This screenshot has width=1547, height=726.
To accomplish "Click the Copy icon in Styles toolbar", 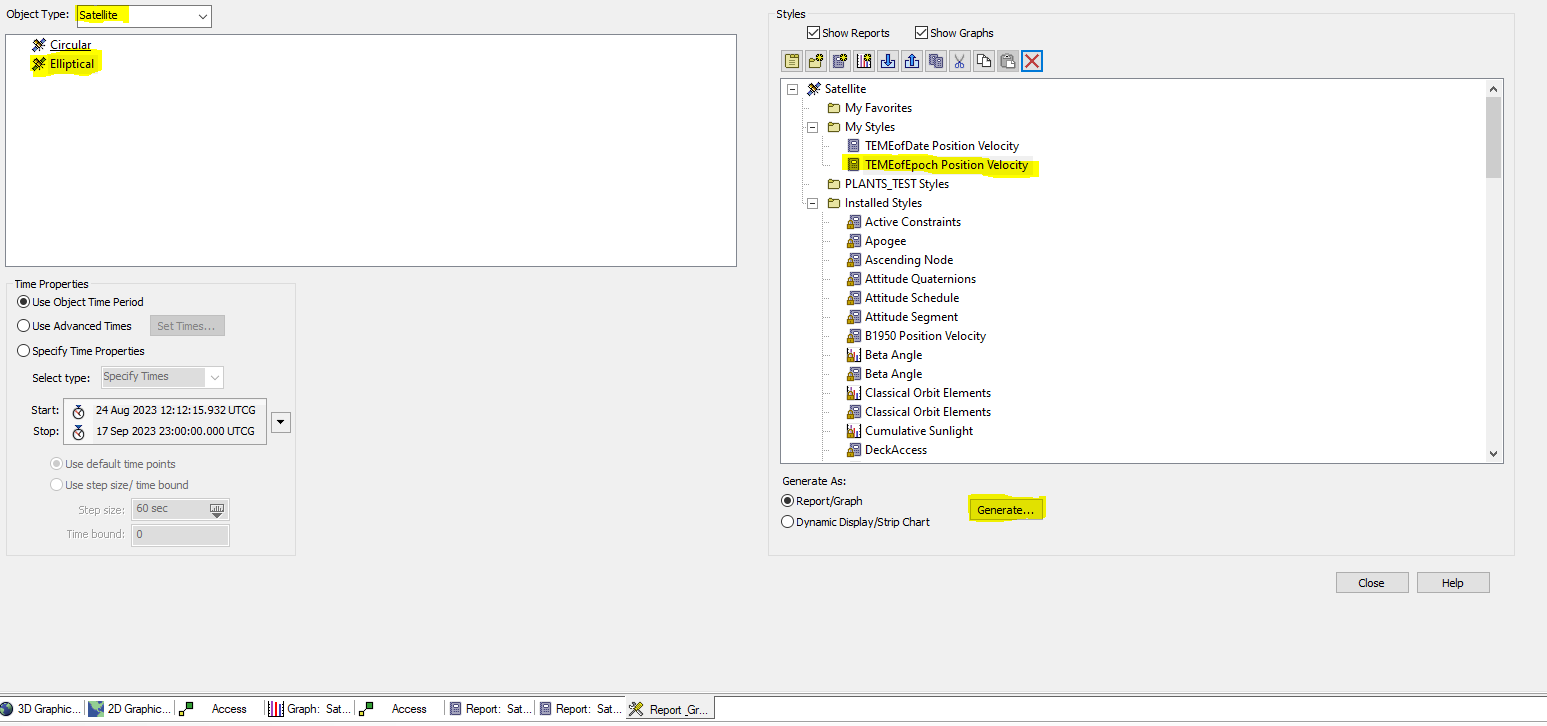I will click(984, 61).
